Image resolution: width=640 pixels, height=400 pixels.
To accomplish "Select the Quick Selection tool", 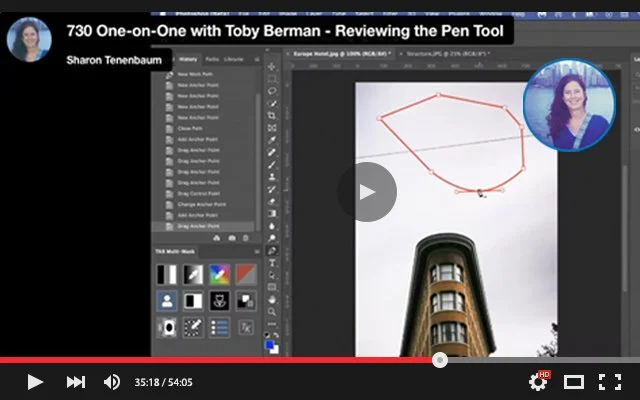I will tap(272, 103).
